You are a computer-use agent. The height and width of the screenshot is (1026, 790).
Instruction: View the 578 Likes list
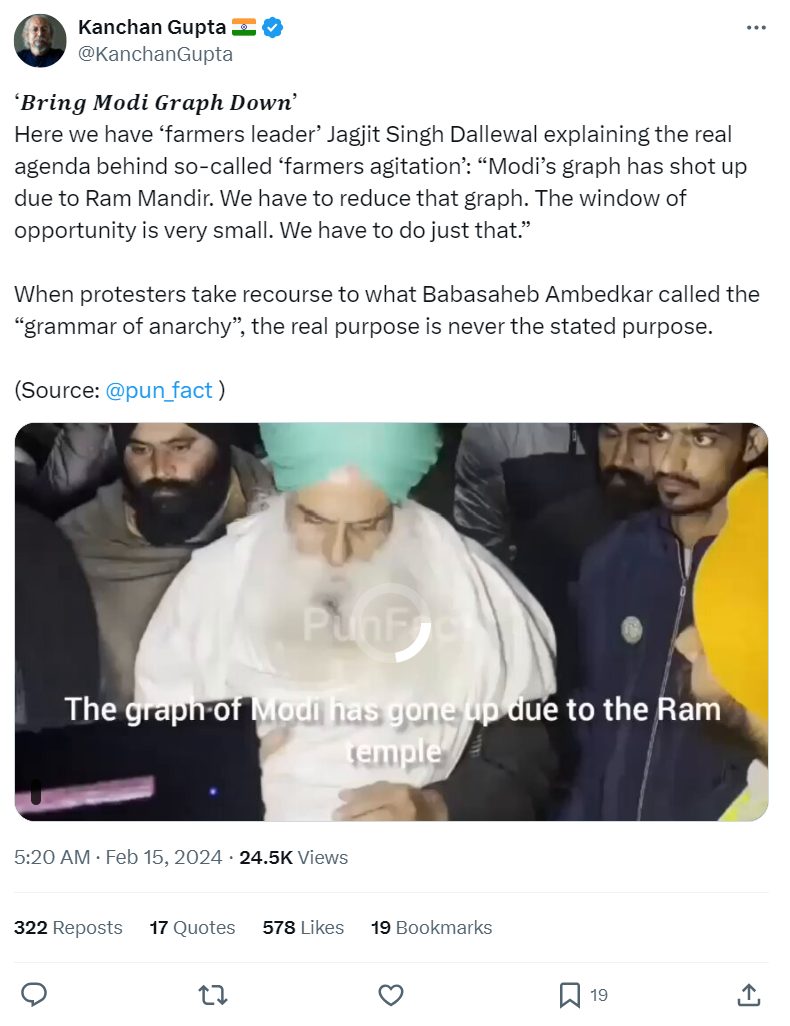pyautogui.click(x=303, y=927)
